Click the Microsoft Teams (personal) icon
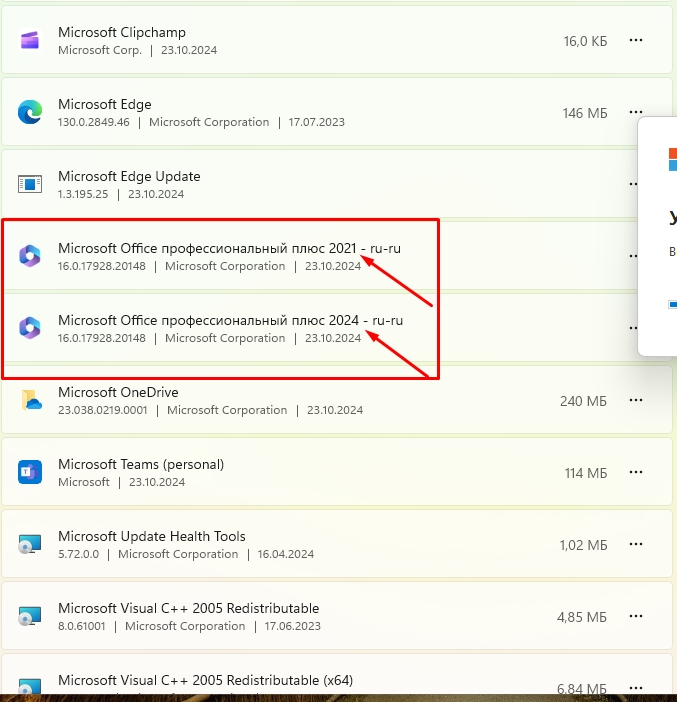 30,472
